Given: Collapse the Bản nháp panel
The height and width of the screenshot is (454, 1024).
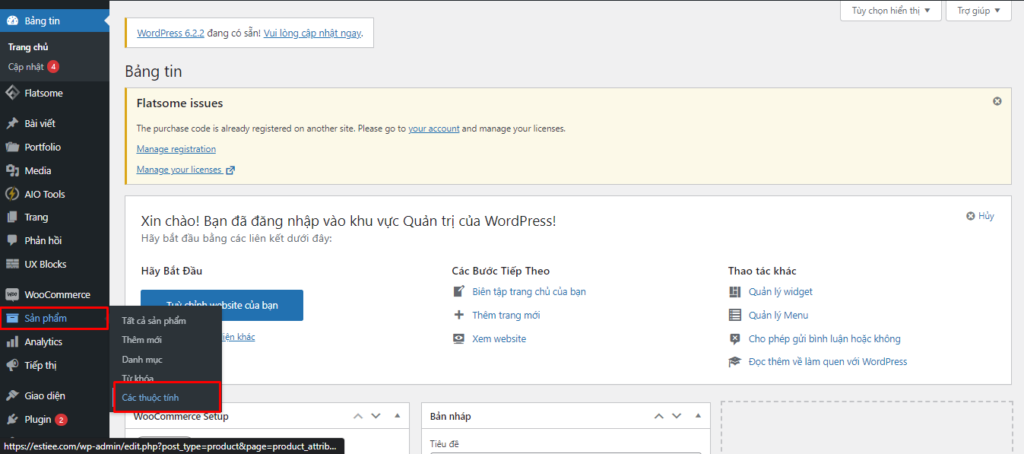Looking at the screenshot, I should click(697, 416).
